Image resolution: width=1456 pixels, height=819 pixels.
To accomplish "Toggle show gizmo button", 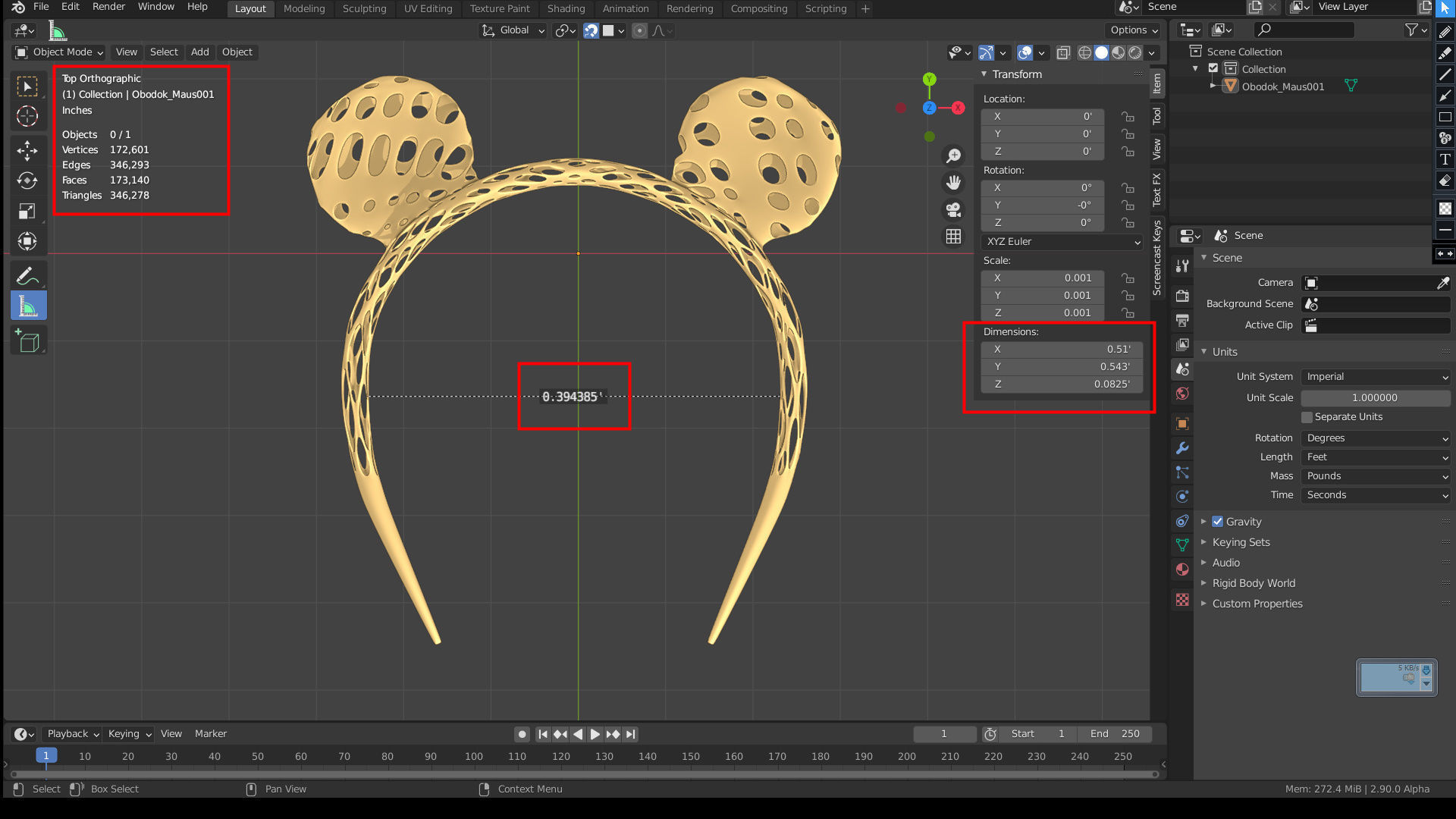I will point(986,52).
